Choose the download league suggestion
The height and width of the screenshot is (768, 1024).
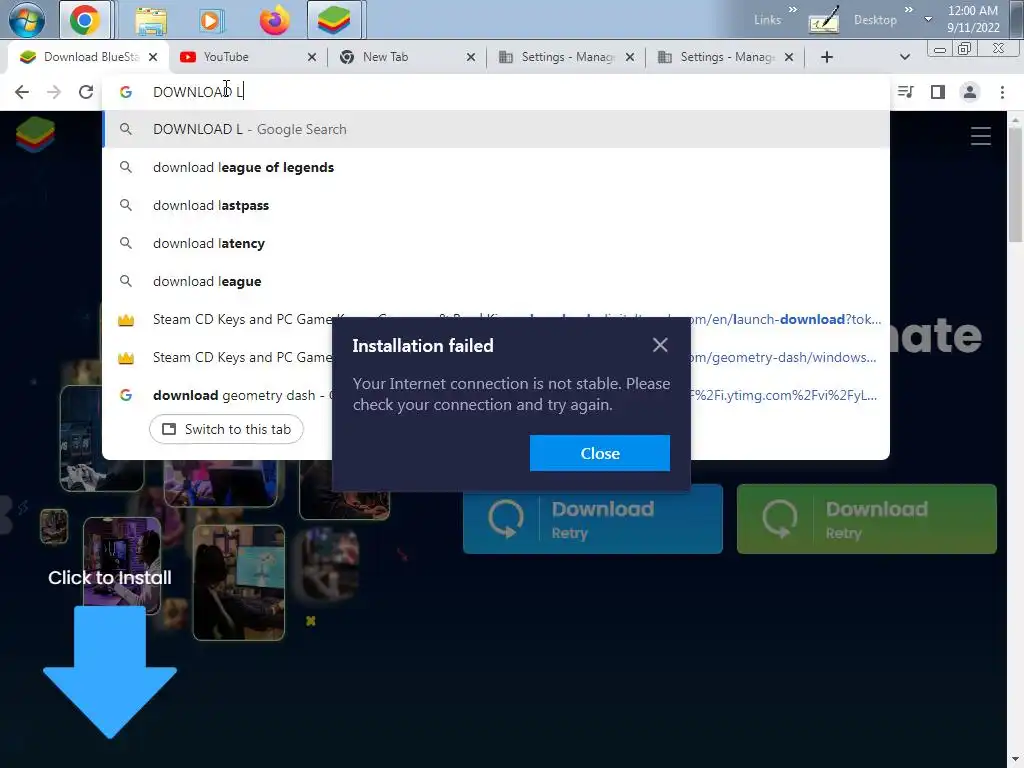(x=496, y=281)
